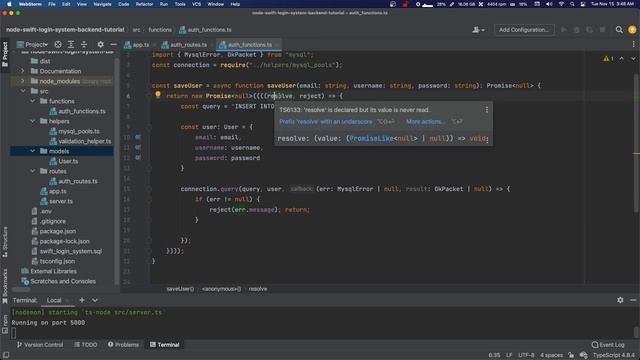The image size is (640, 360).
Task: Click Expand All icon in Project panel
Action: (71, 44)
